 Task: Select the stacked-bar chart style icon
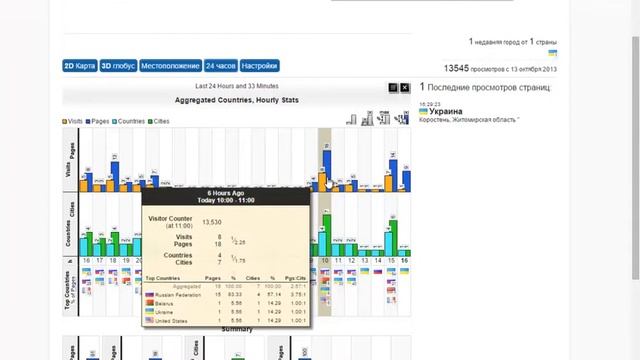367,118
